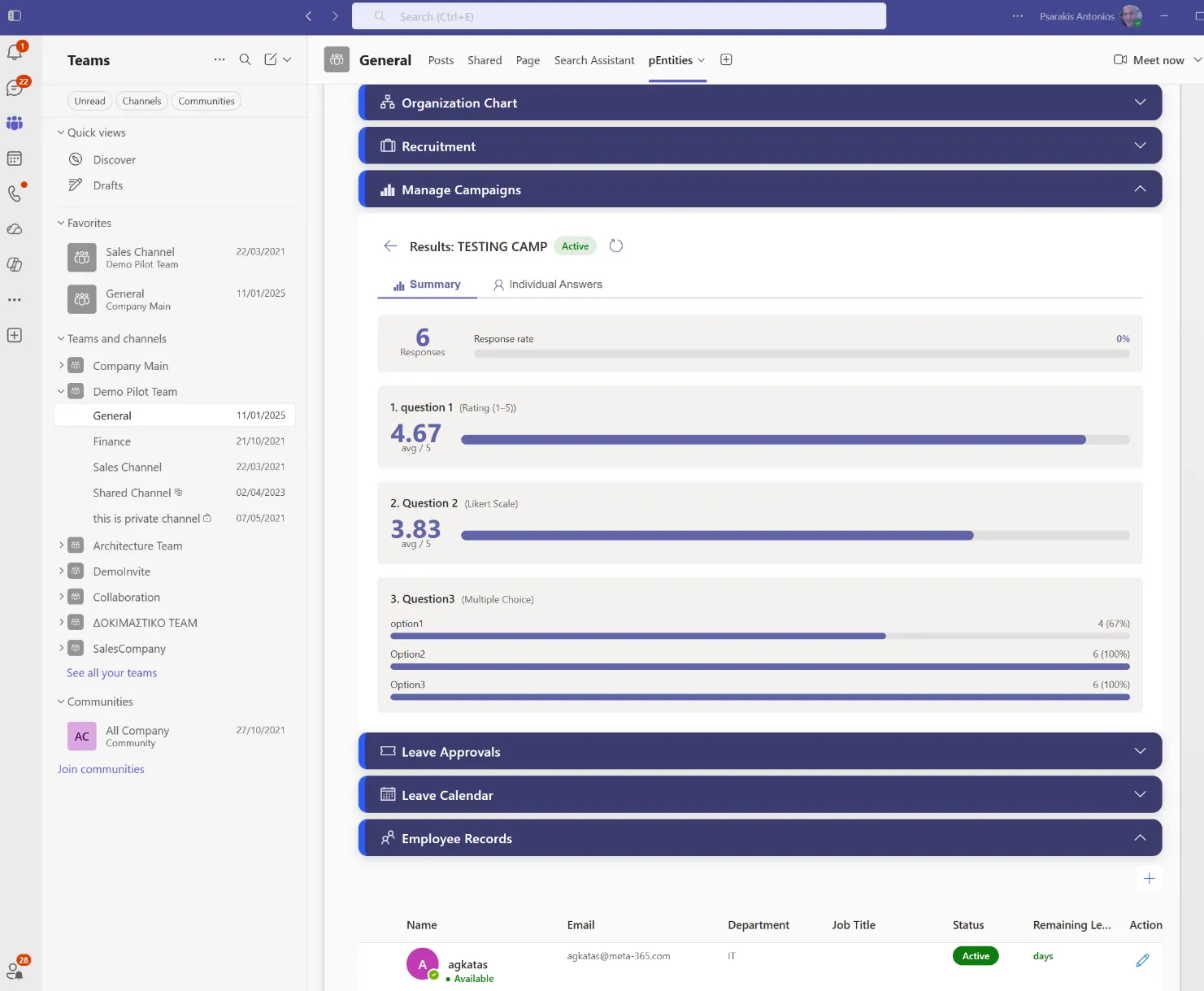
Task: Click the refresh icon next to Active badge
Action: click(x=616, y=246)
